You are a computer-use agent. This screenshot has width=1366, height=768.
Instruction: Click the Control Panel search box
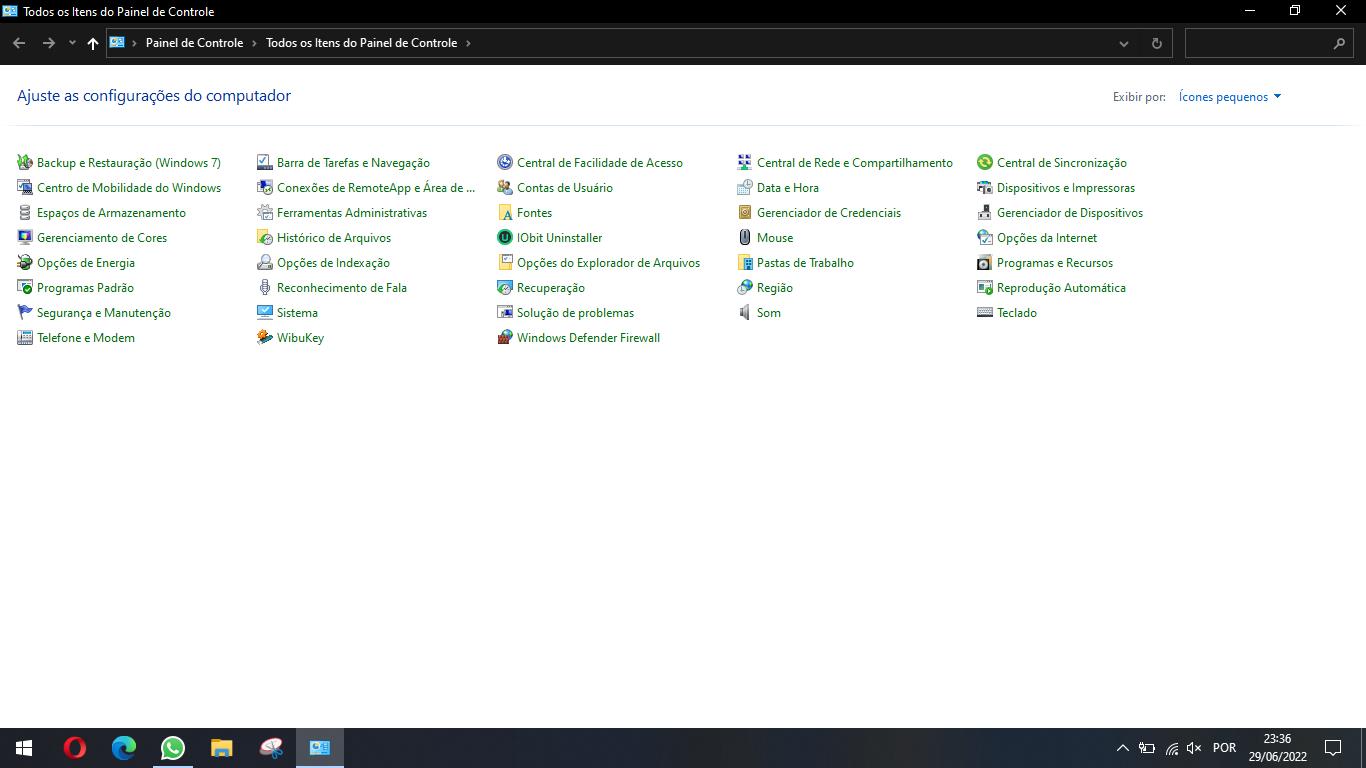pyautogui.click(x=1260, y=43)
